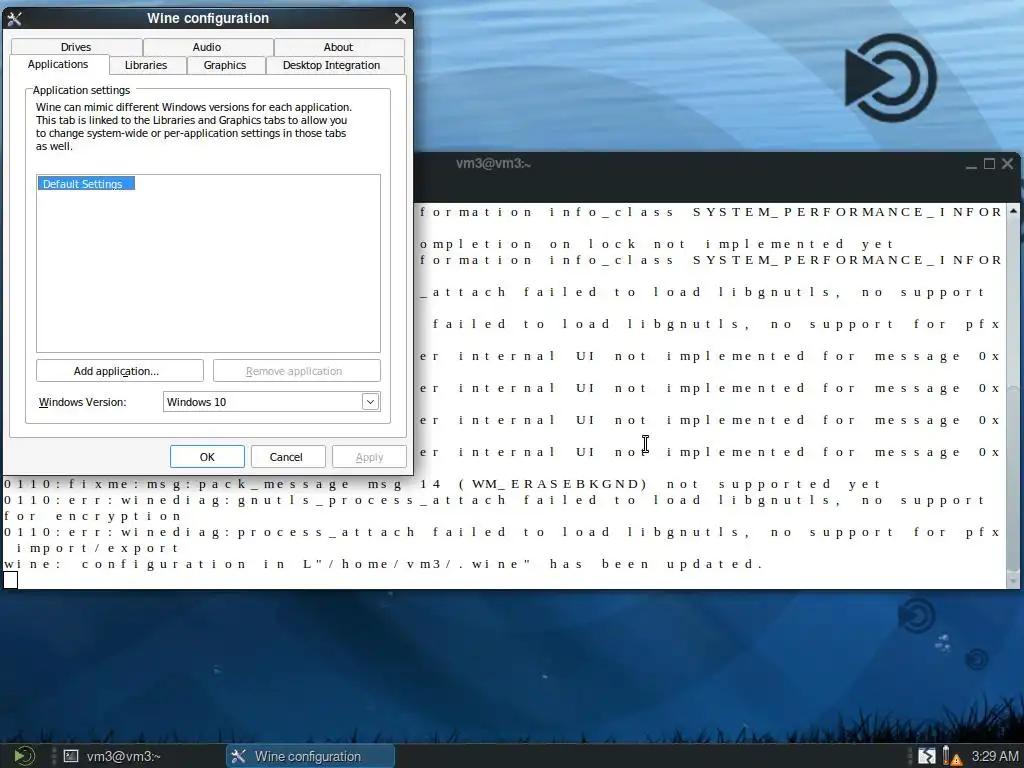This screenshot has height=768, width=1024.
Task: Click the terminal title vm3@vm3:~
Action: point(493,164)
